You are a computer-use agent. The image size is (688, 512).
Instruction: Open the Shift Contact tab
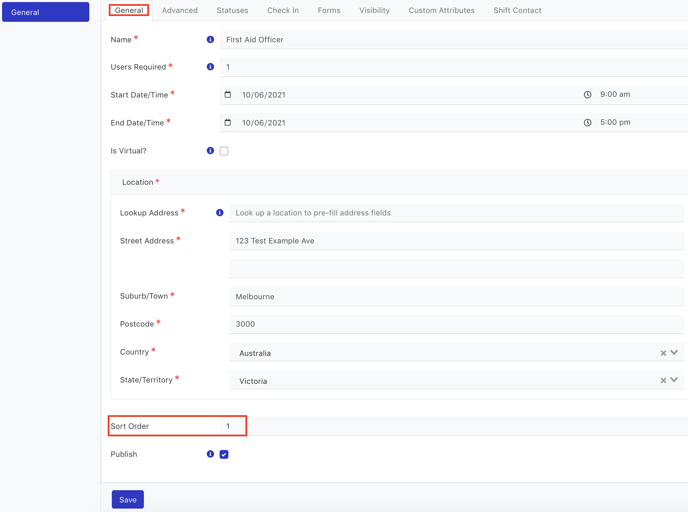(517, 10)
